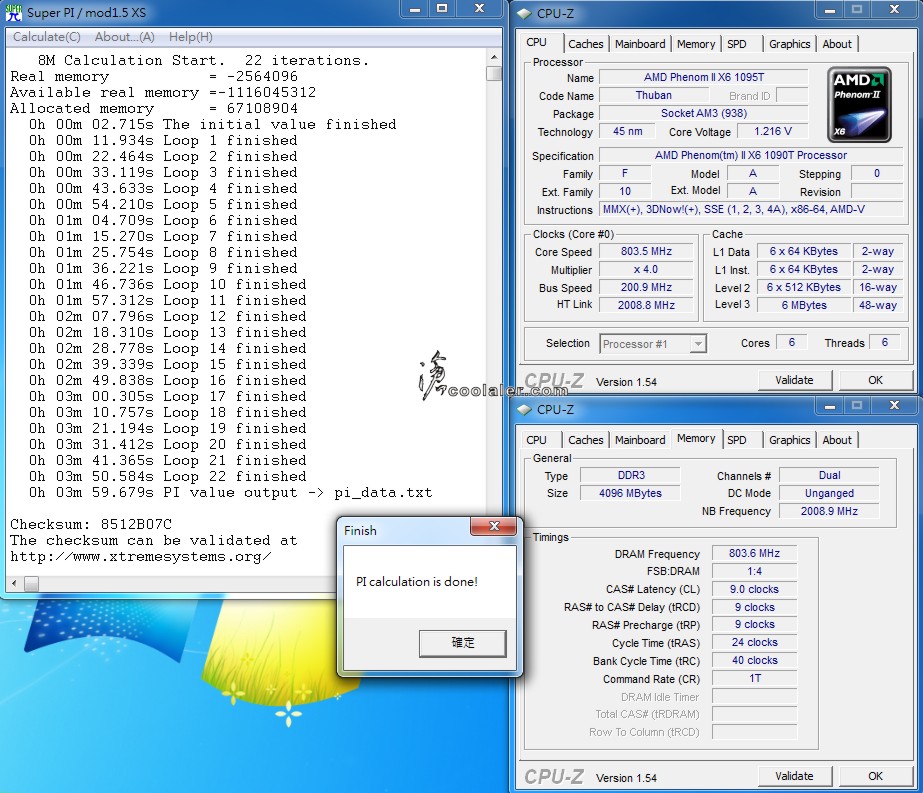Screen dimensions: 923x793
Task: Open the Calculate(C) menu in Super PI
Action: click(x=47, y=37)
